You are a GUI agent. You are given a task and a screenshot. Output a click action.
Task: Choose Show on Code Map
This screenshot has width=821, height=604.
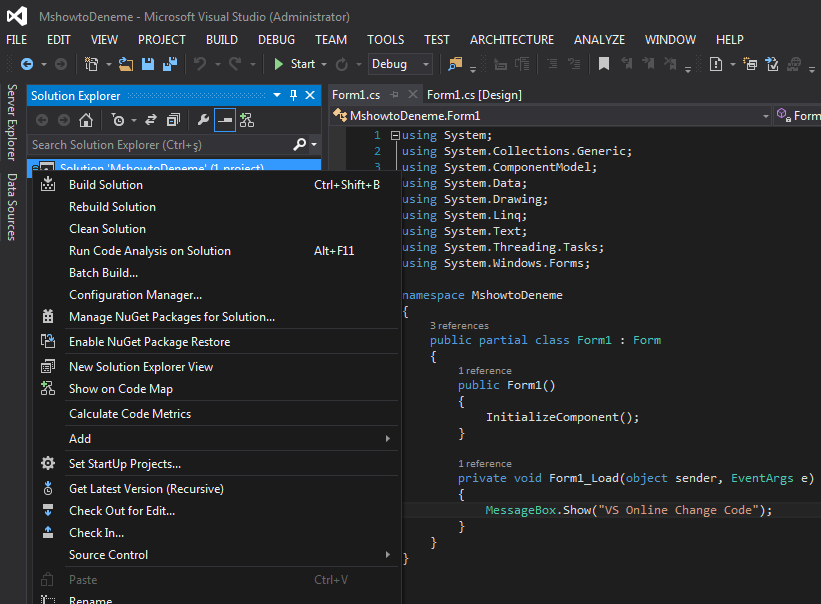click(x=217, y=389)
